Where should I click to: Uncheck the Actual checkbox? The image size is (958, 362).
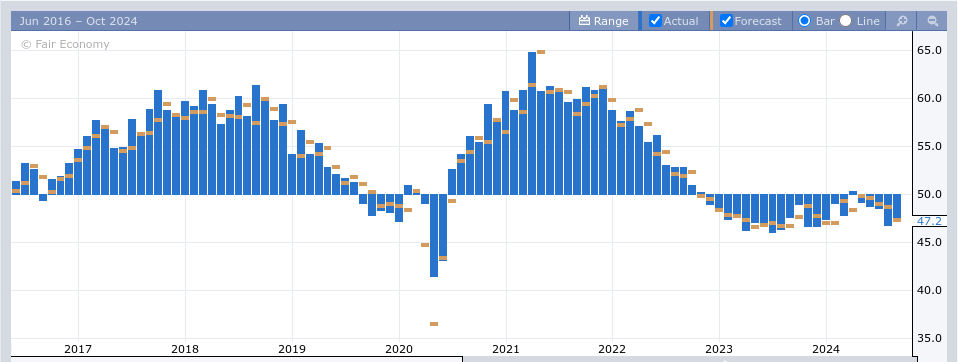pyautogui.click(x=655, y=21)
